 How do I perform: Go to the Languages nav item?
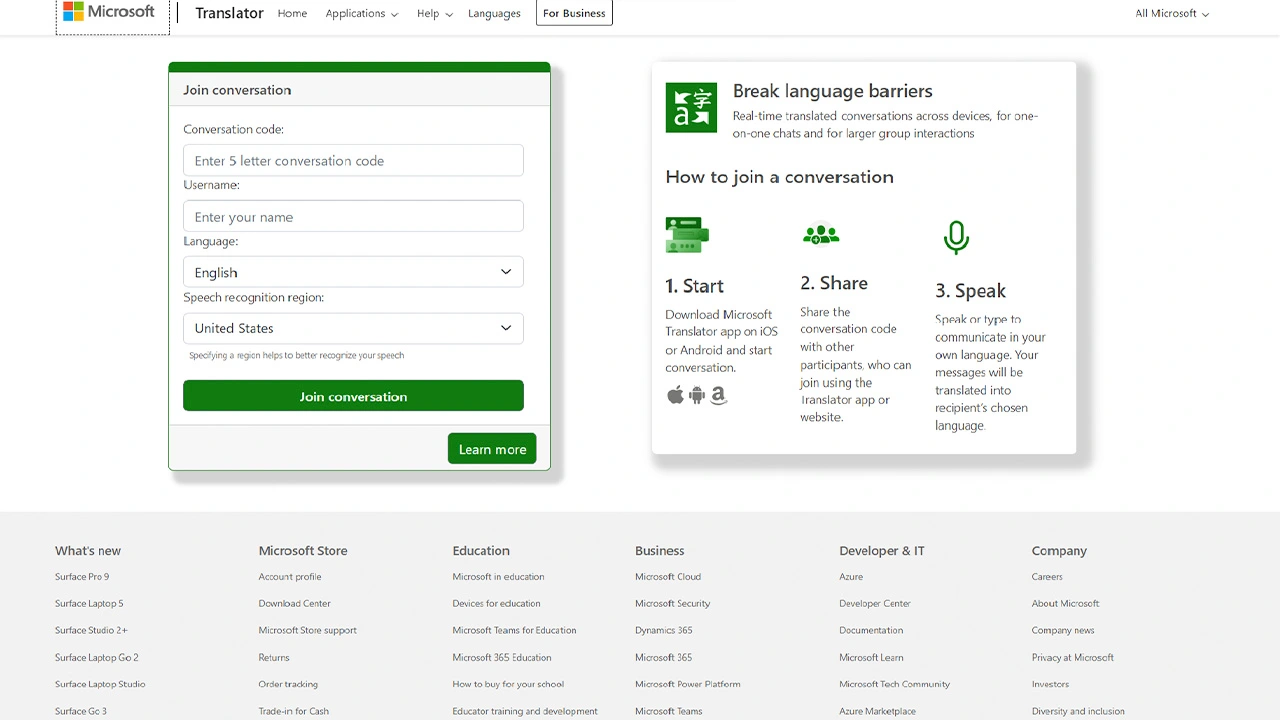click(x=494, y=14)
